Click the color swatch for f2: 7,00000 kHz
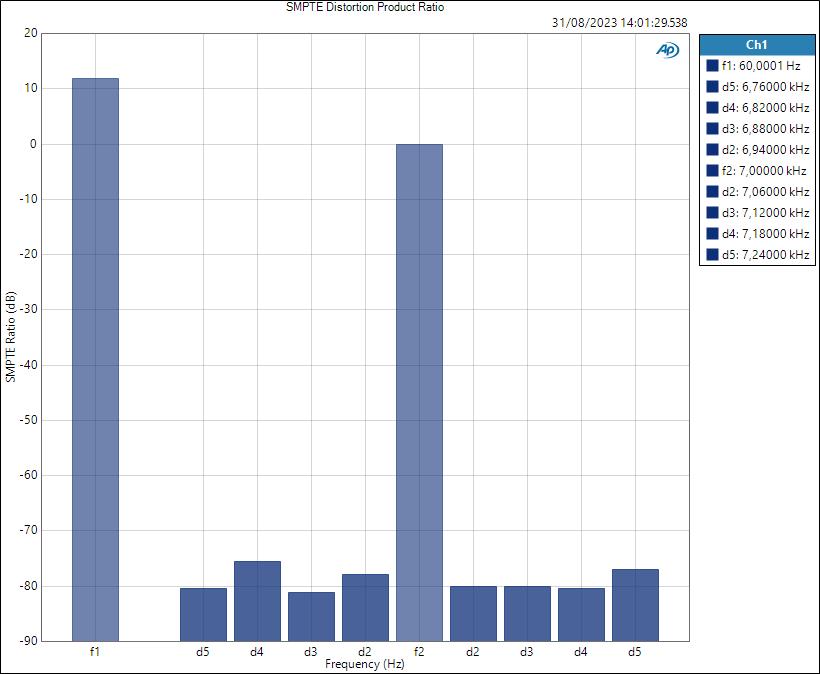Screen dimensions: 820x674 pos(712,170)
